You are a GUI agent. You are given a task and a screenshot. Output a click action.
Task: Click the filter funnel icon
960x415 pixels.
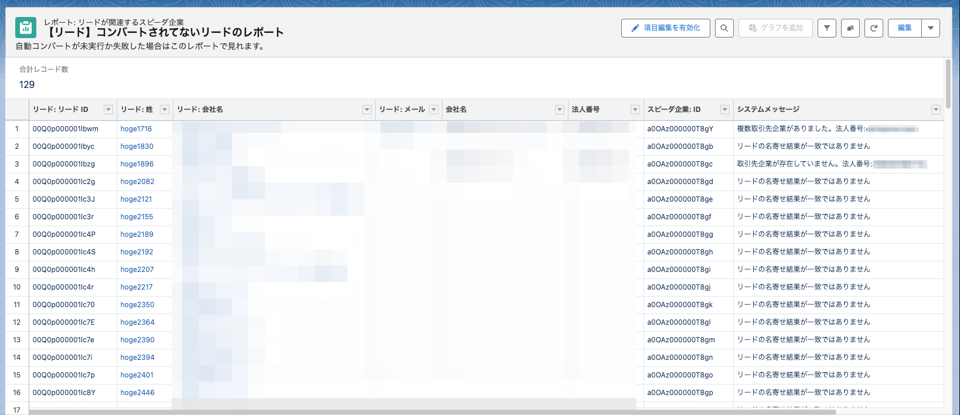click(827, 29)
